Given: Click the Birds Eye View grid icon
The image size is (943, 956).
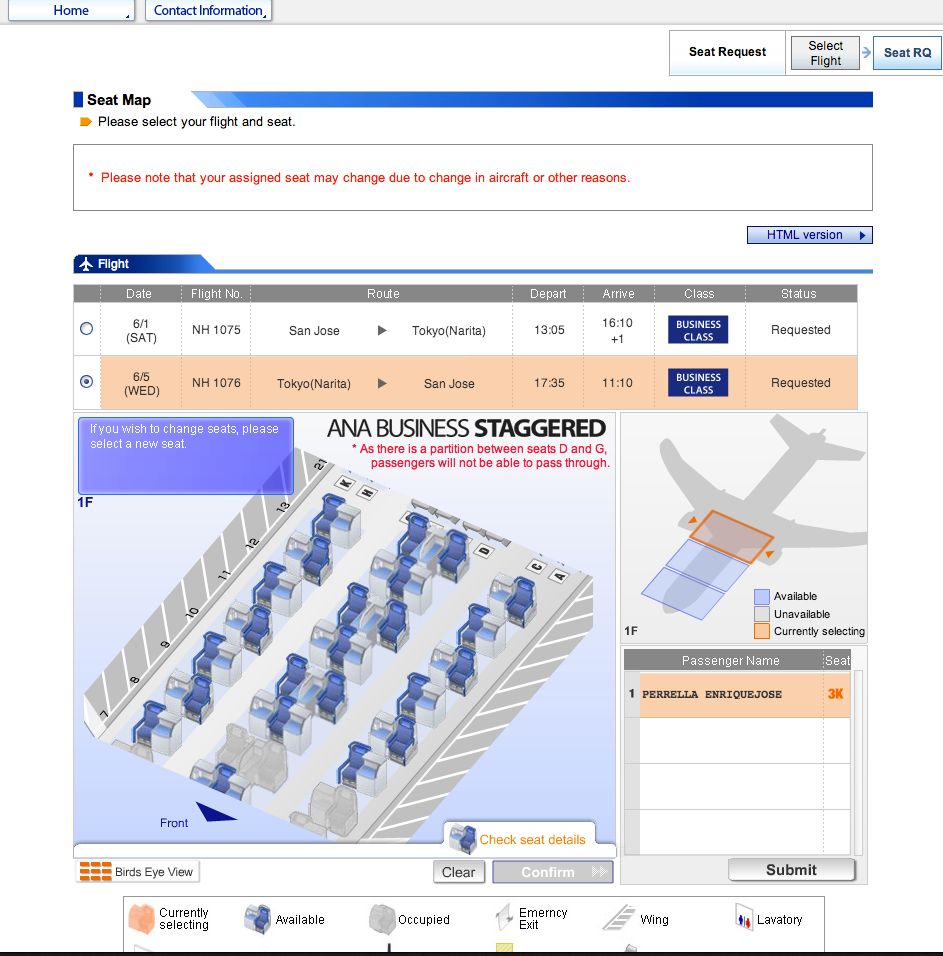Looking at the screenshot, I should click(96, 872).
